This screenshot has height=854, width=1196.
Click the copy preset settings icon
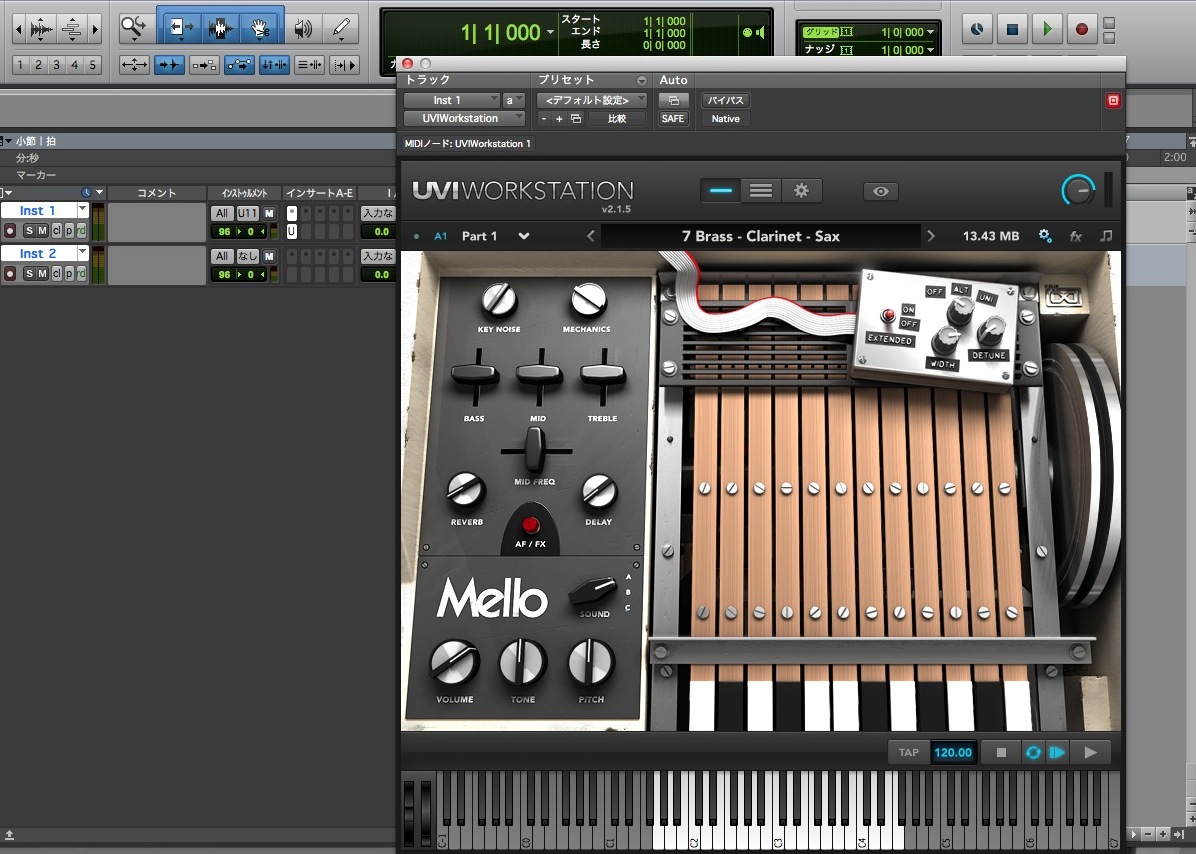click(x=576, y=119)
